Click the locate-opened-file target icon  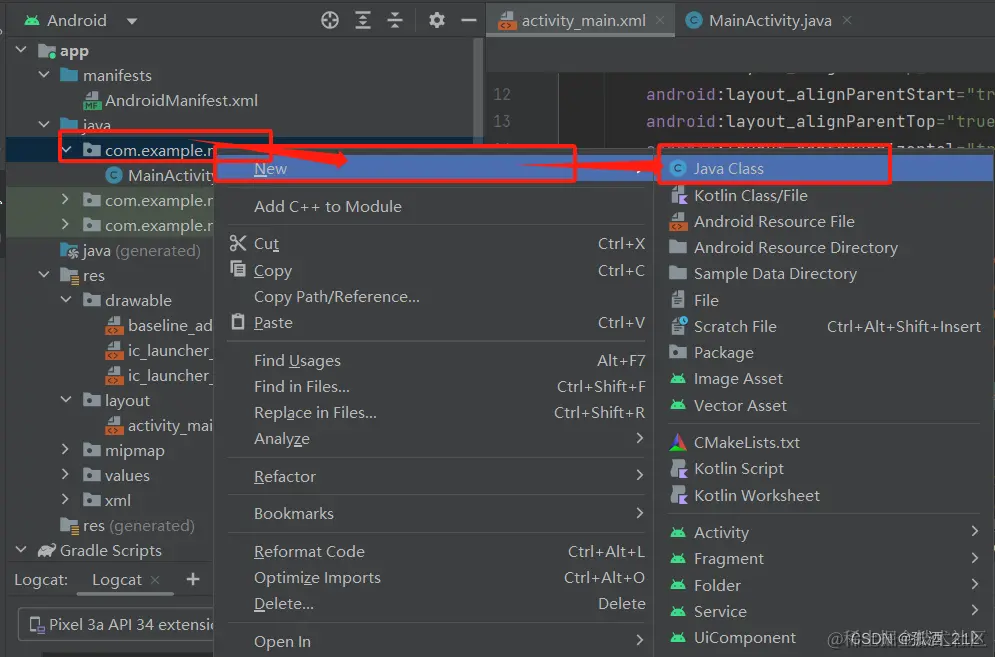[x=330, y=20]
